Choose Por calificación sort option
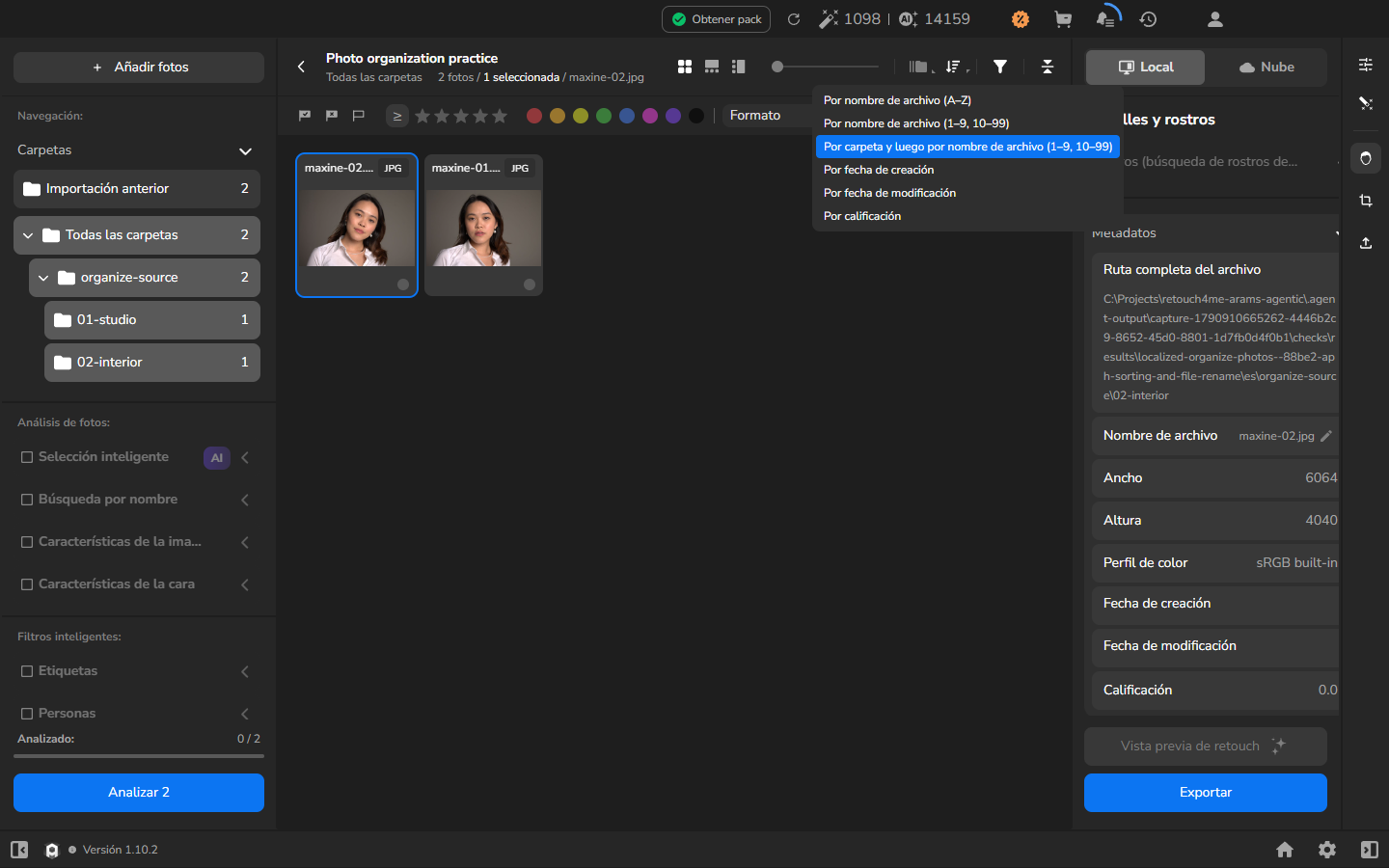 point(967,216)
